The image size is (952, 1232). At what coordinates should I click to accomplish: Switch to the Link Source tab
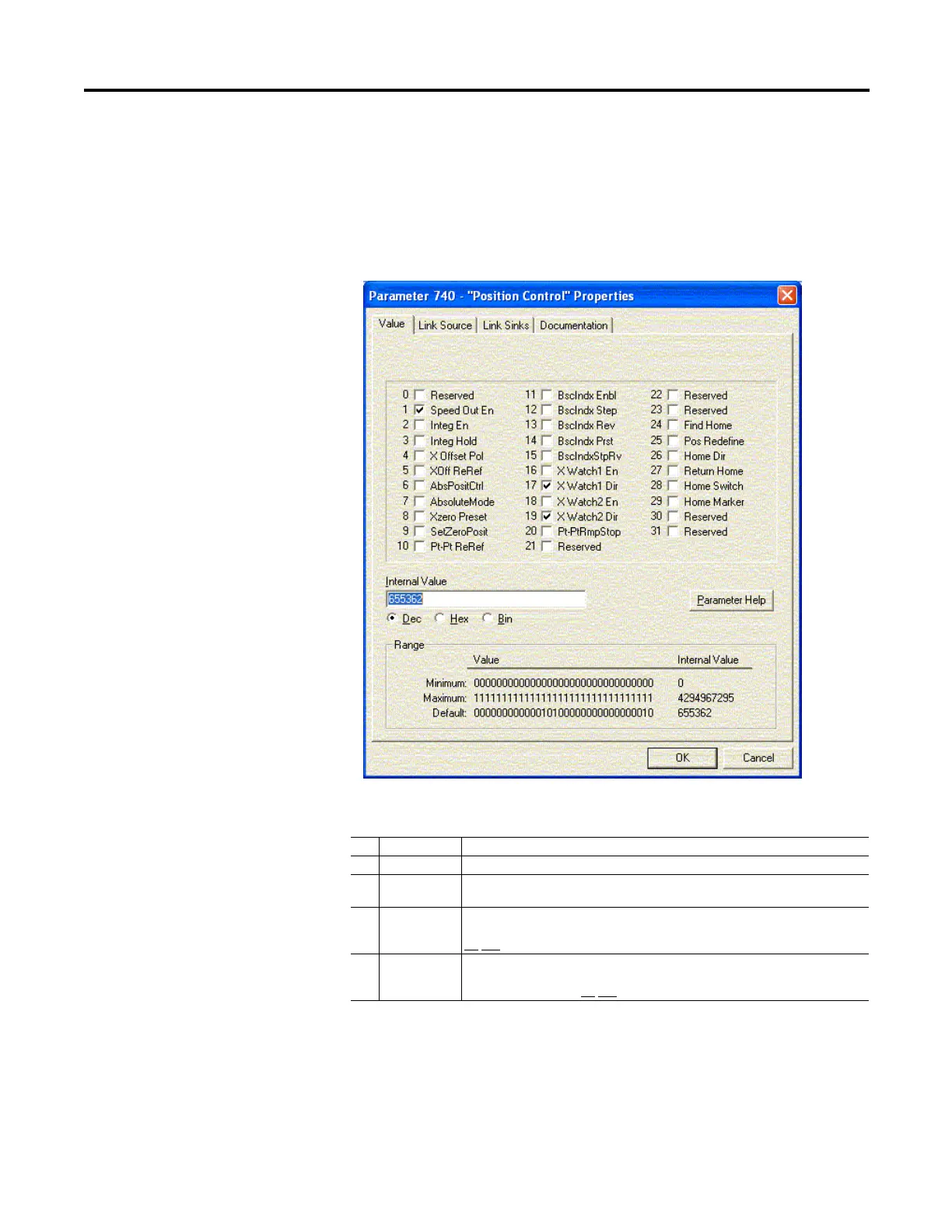click(x=445, y=325)
